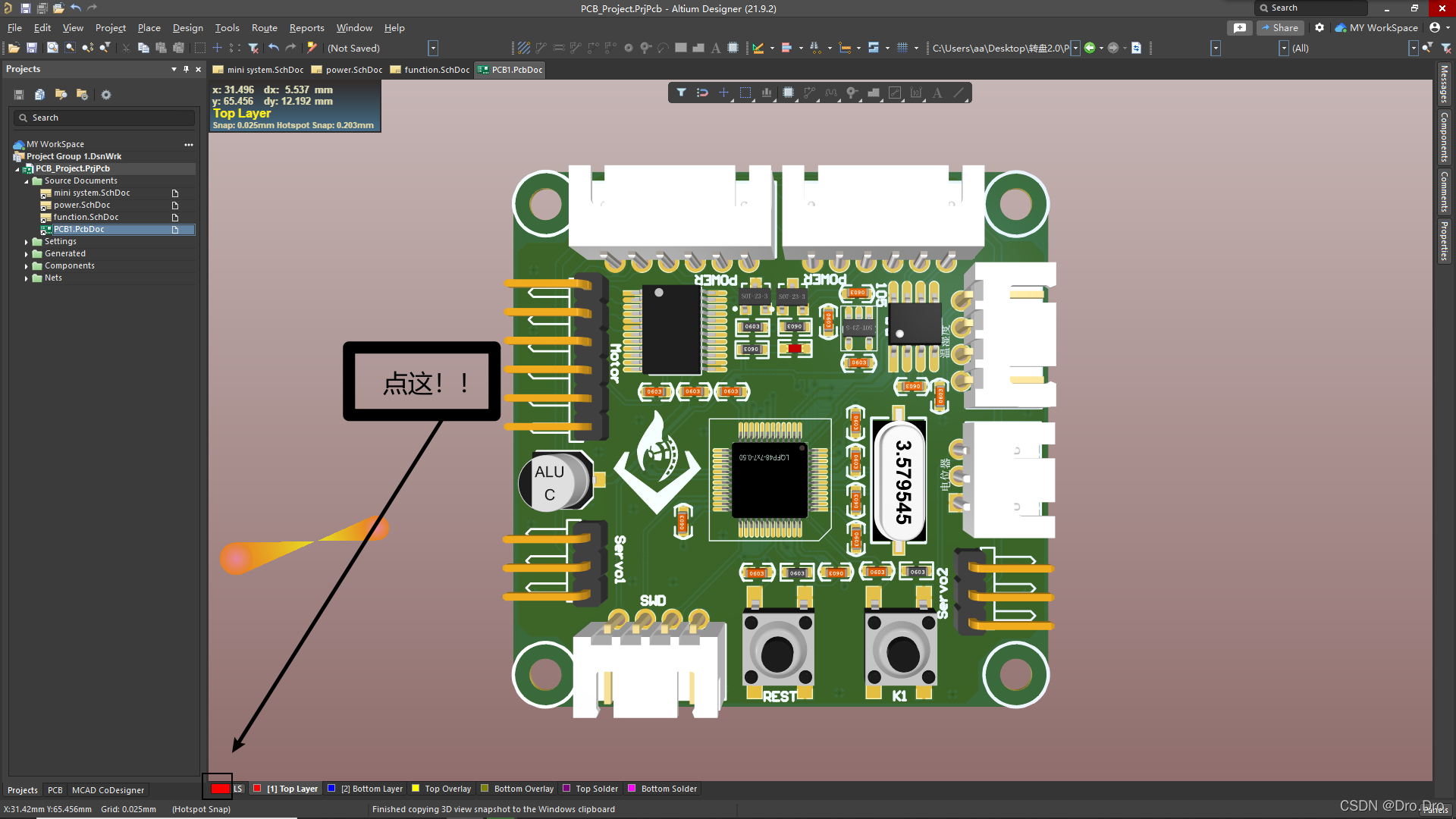Click the place component chip icon
This screenshot has height=819, width=1456.
(x=789, y=93)
